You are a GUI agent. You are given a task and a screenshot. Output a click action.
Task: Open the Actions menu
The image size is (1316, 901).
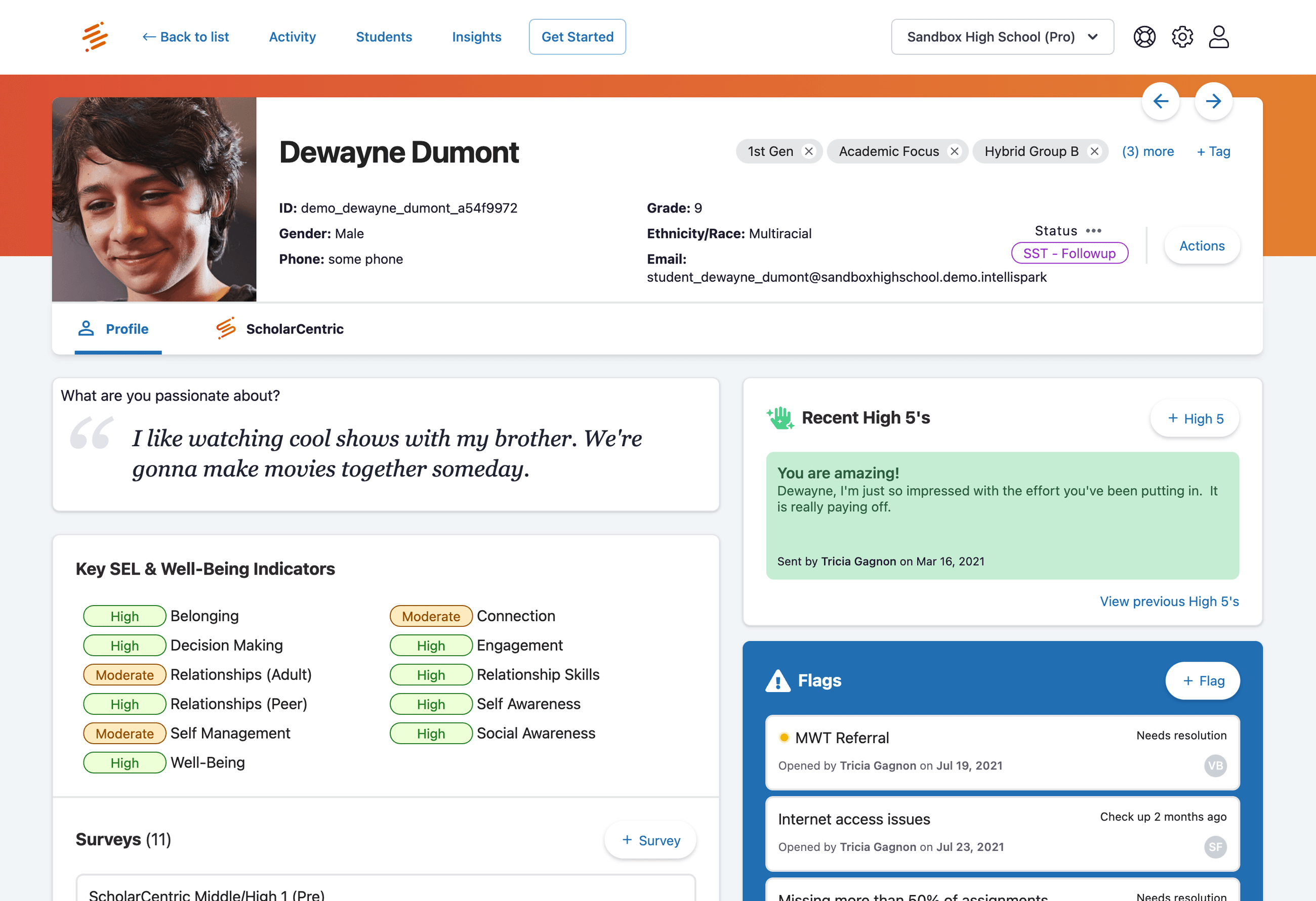pyautogui.click(x=1201, y=246)
